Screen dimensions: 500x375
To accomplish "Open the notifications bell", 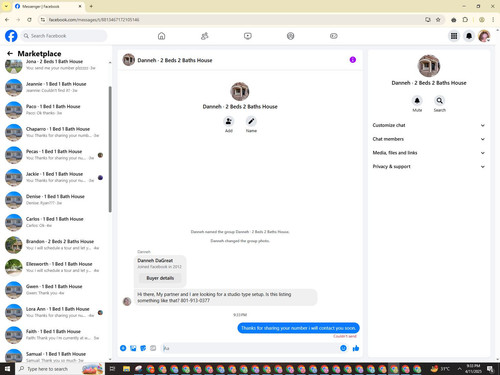I will 469,36.
